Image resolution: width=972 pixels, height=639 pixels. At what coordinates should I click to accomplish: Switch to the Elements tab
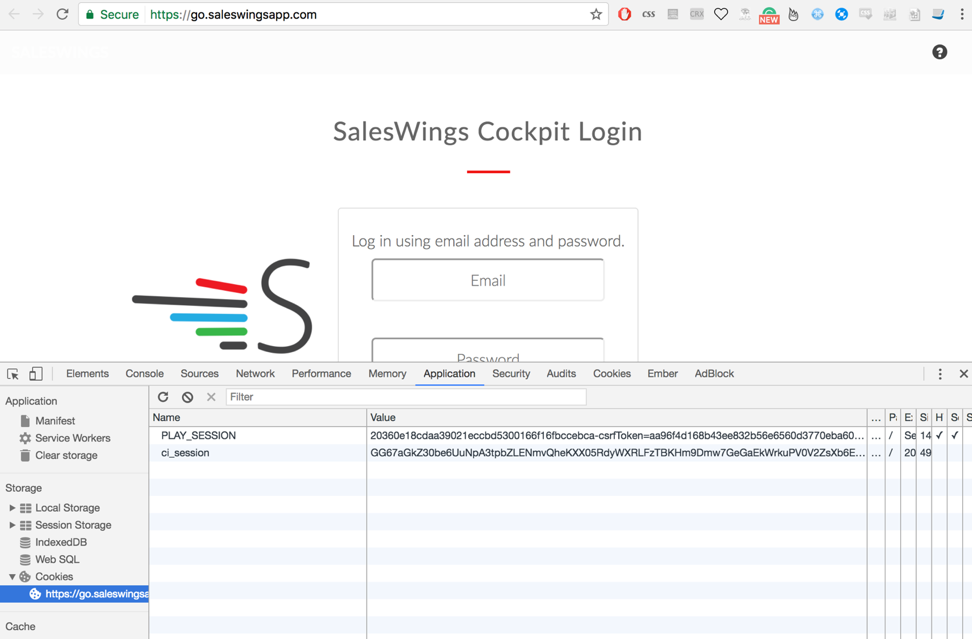[x=87, y=374]
